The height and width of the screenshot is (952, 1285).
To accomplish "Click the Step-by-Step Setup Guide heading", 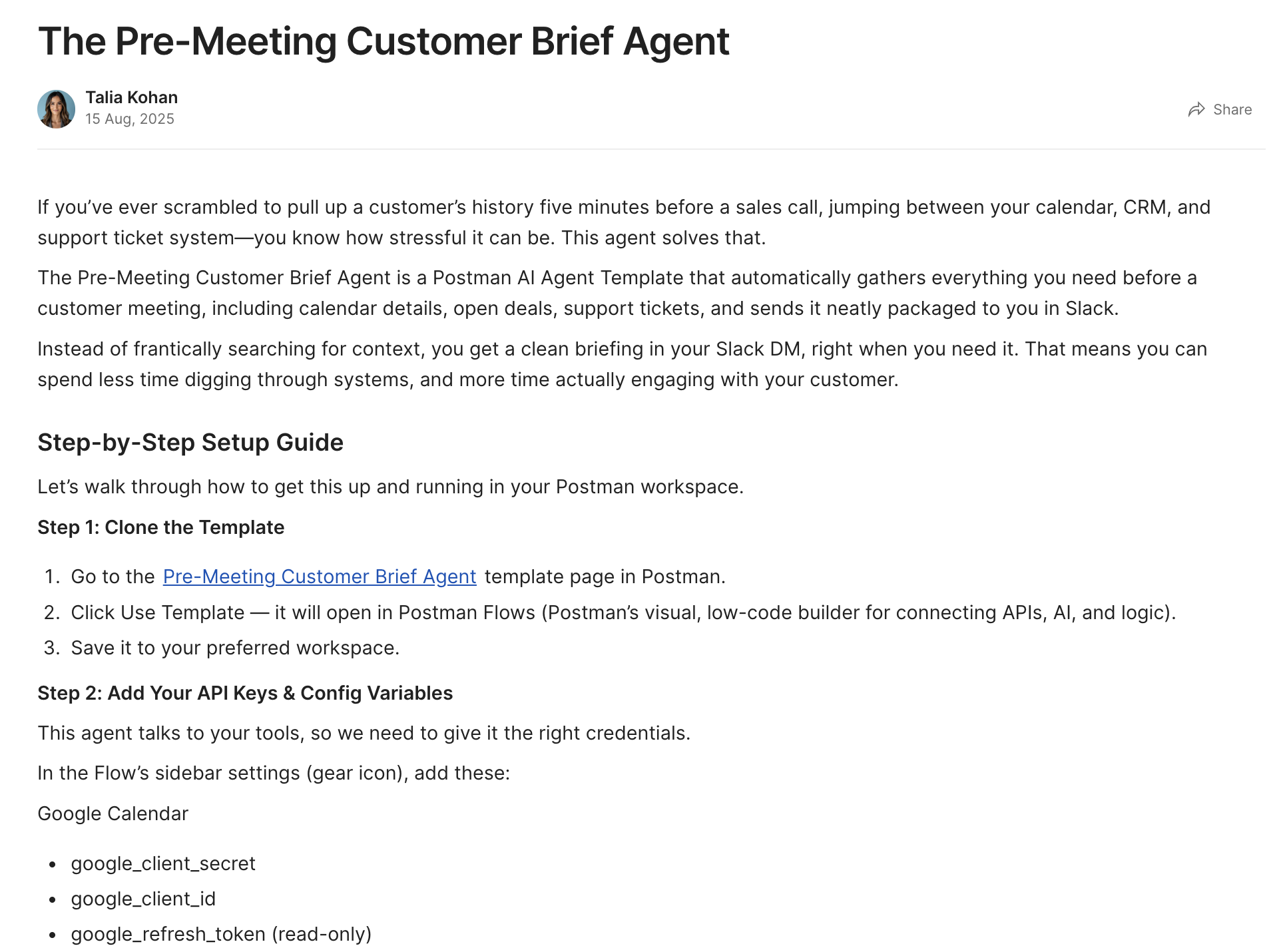I will pos(190,443).
